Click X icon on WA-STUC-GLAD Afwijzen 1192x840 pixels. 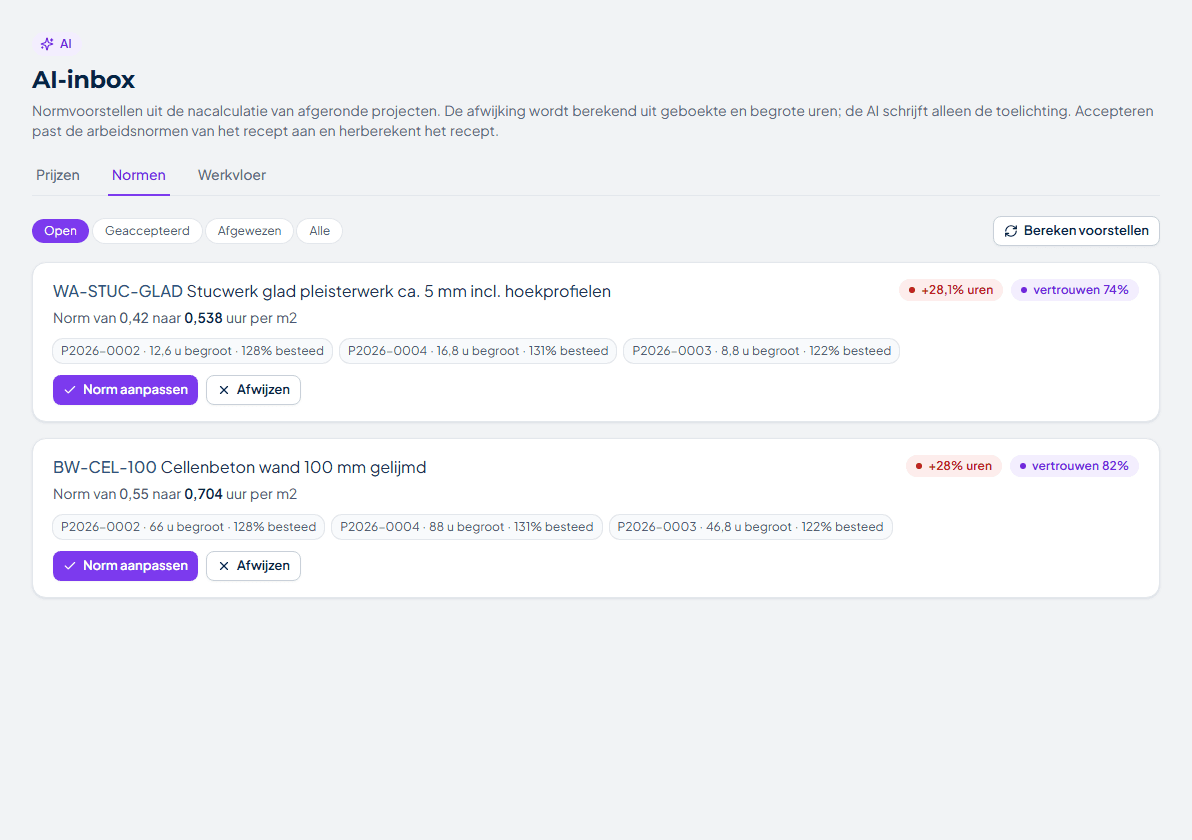[x=224, y=390]
